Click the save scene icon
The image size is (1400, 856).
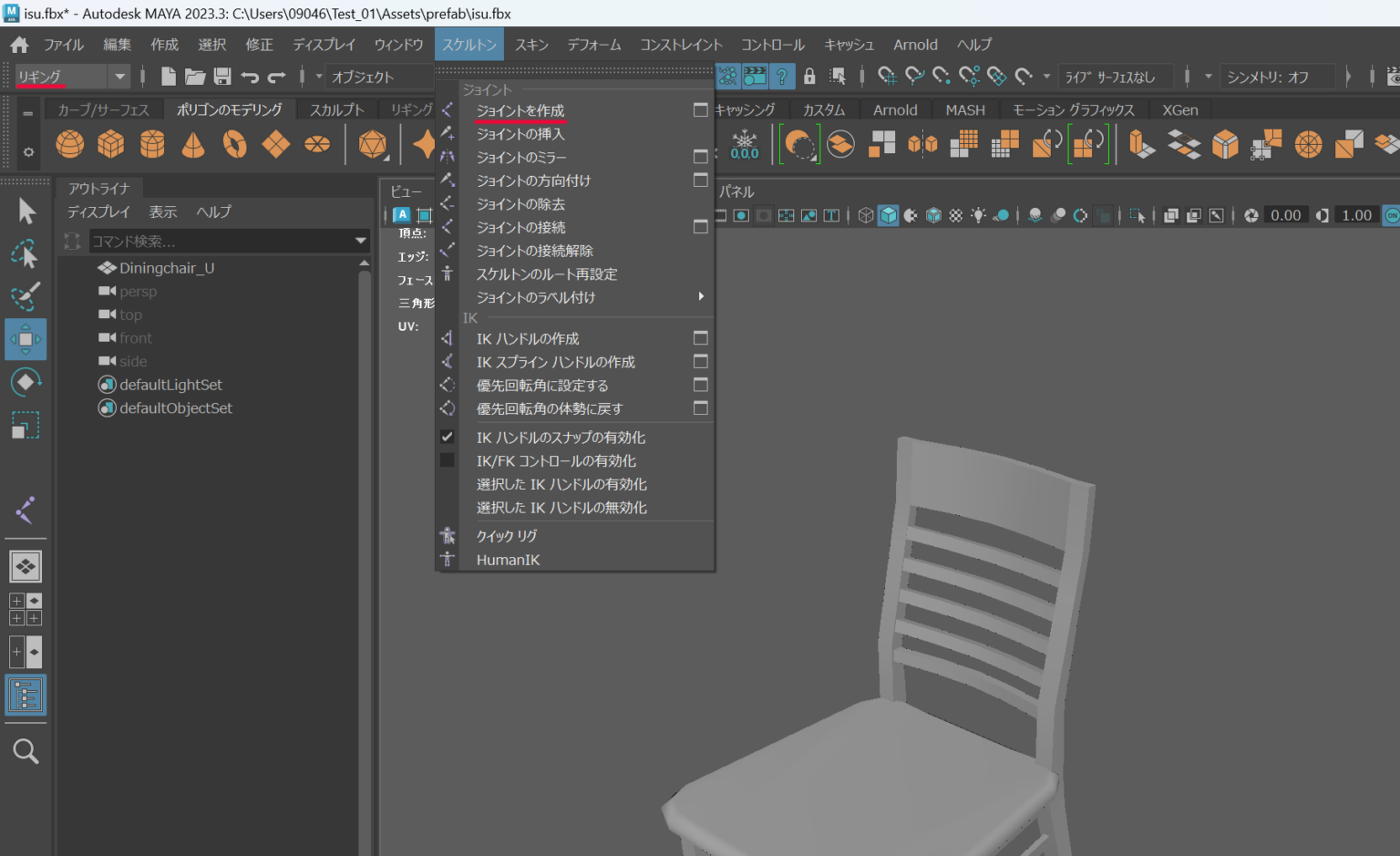click(x=222, y=77)
